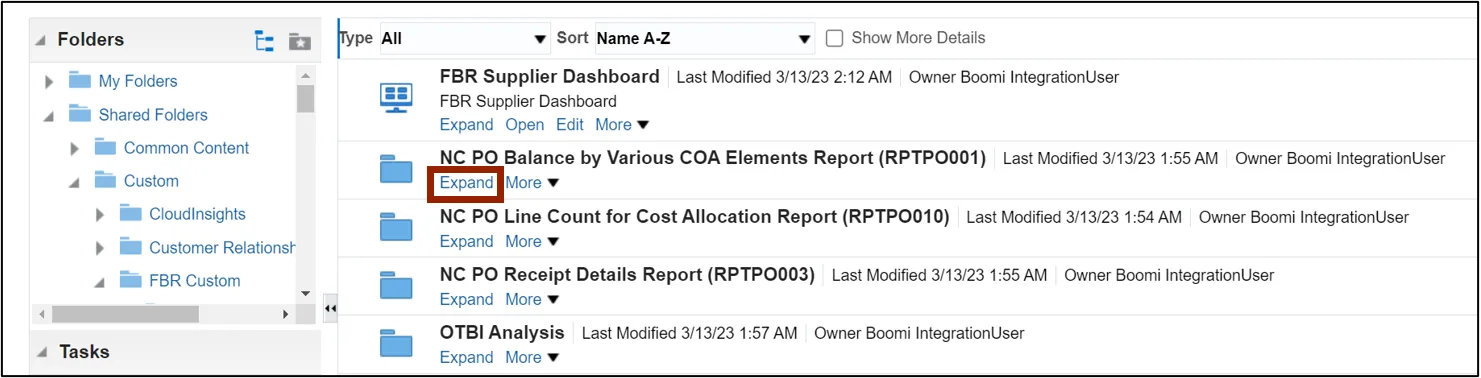Click folder icon for NC PO Balance report

tap(397, 169)
